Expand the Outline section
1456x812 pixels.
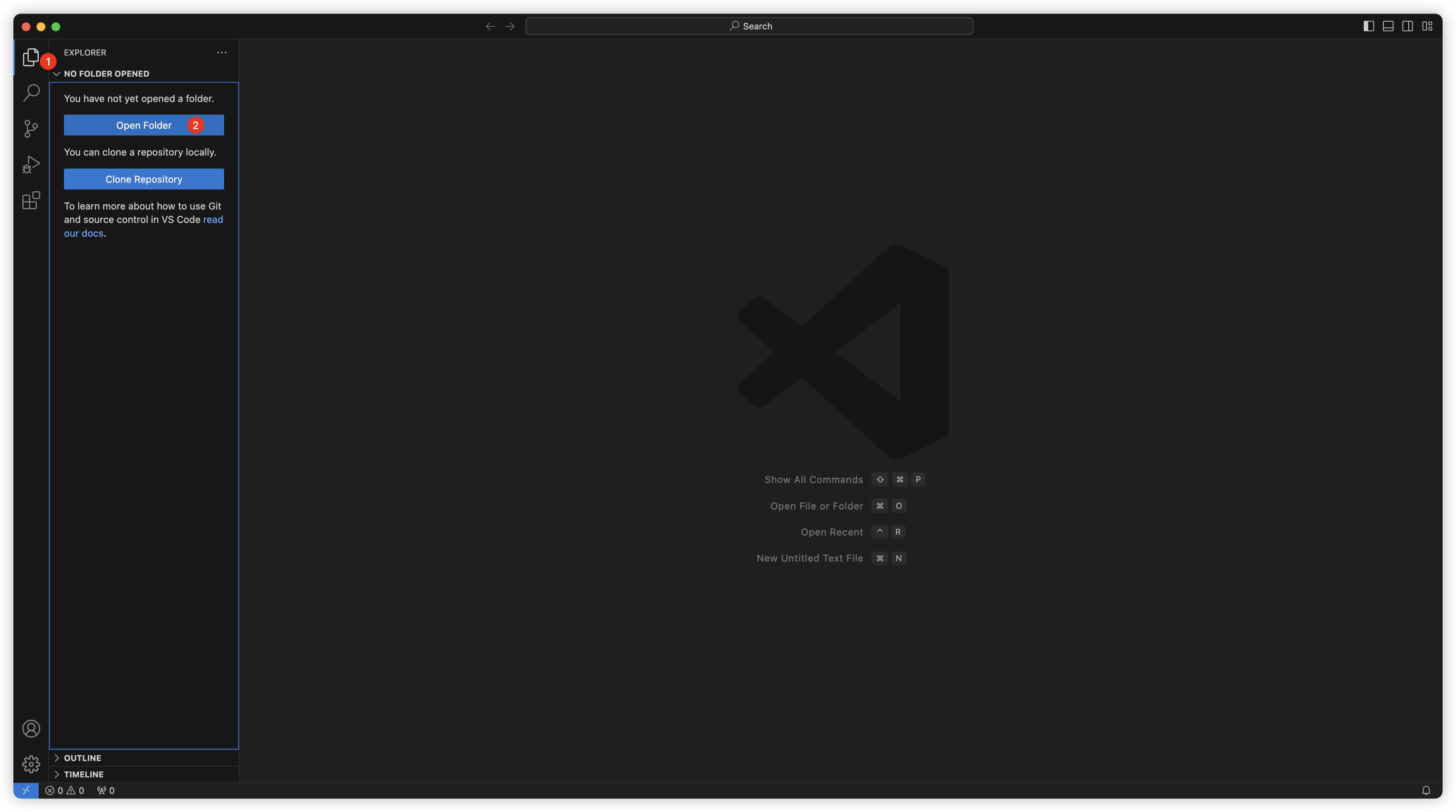83,758
